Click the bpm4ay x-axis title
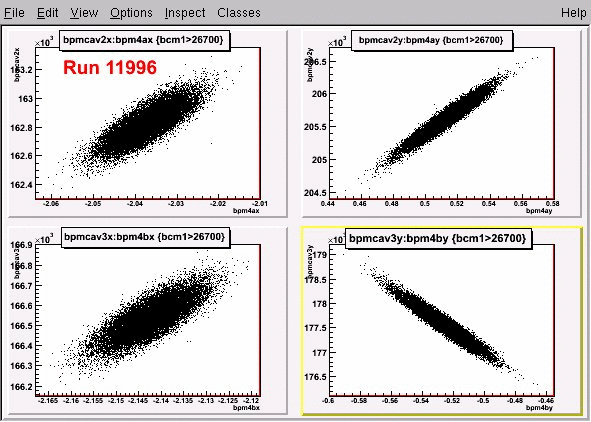 pos(539,211)
